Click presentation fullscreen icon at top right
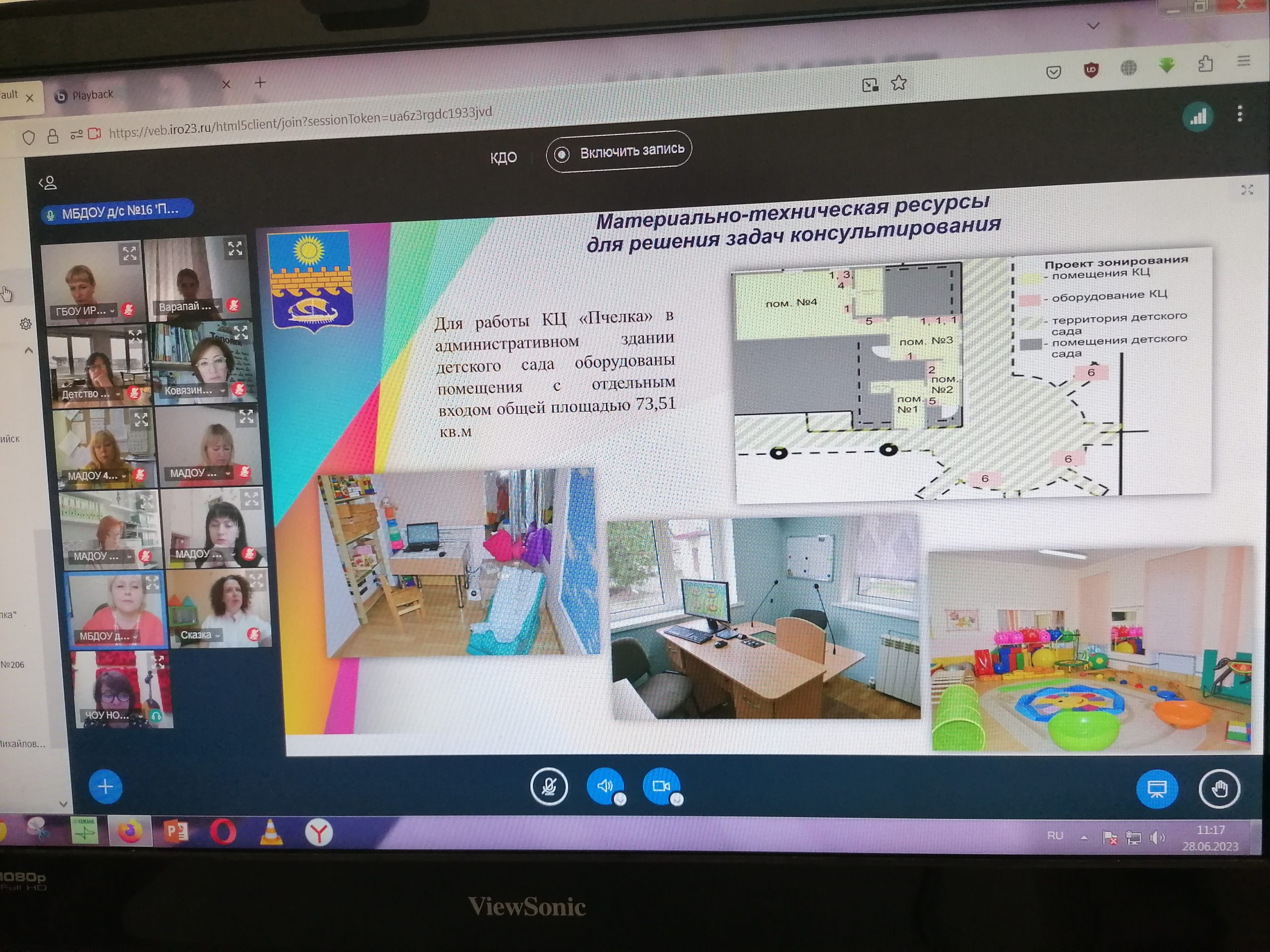 (1247, 190)
